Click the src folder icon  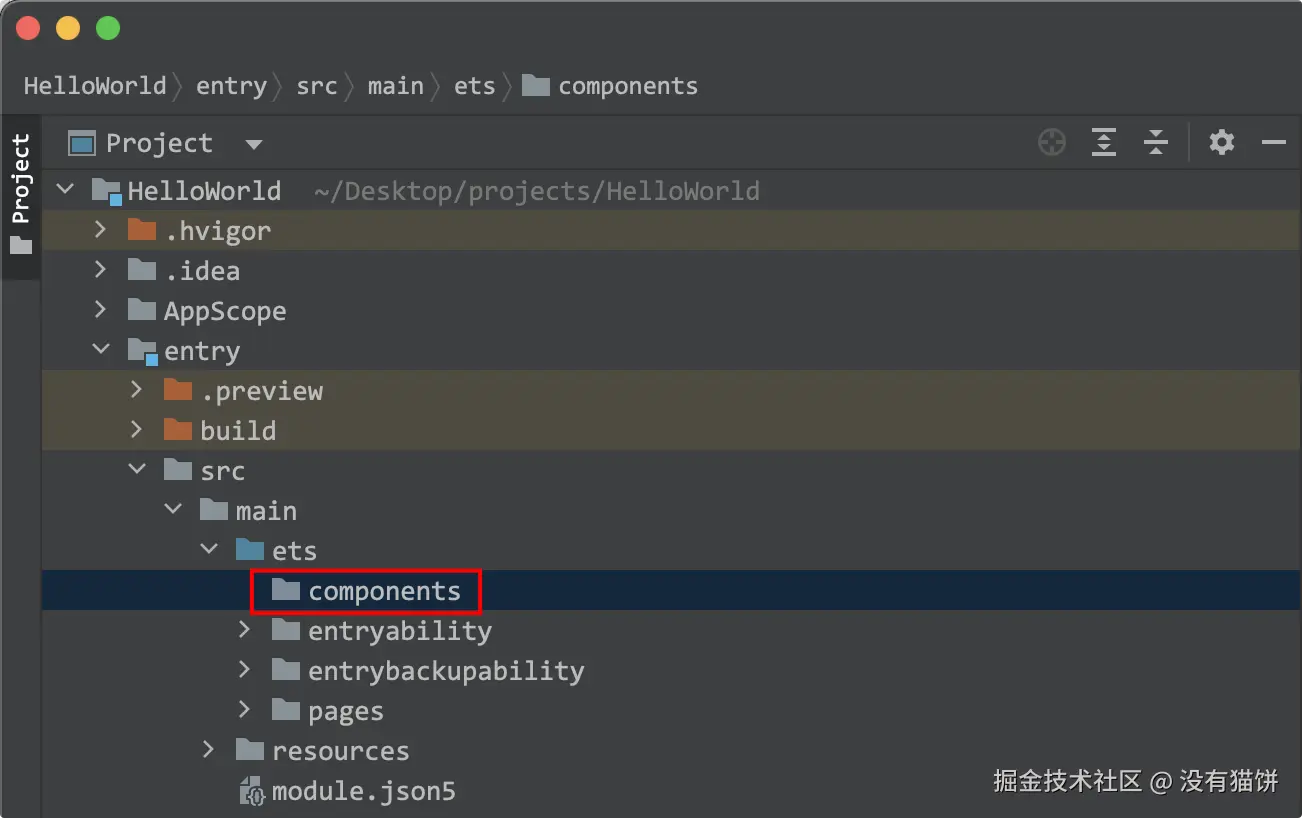tap(178, 470)
